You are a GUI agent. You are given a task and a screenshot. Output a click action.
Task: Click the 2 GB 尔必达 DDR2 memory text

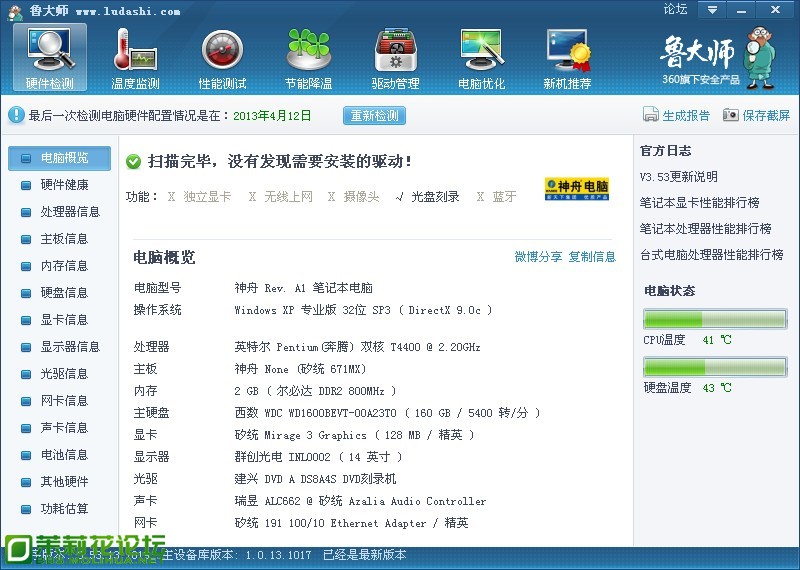click(315, 391)
